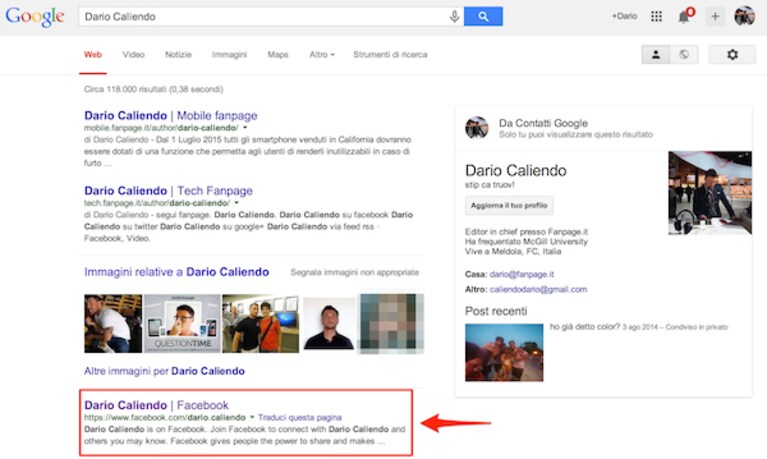Click email dario@fanpage.it
The image size is (767, 459).
522,274
